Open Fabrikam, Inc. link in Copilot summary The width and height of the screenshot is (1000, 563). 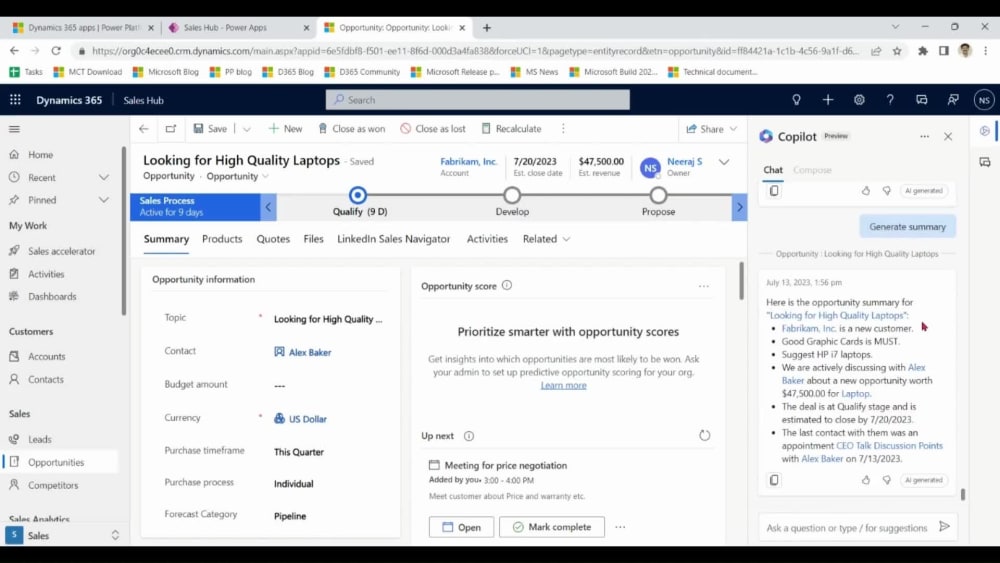(809, 328)
